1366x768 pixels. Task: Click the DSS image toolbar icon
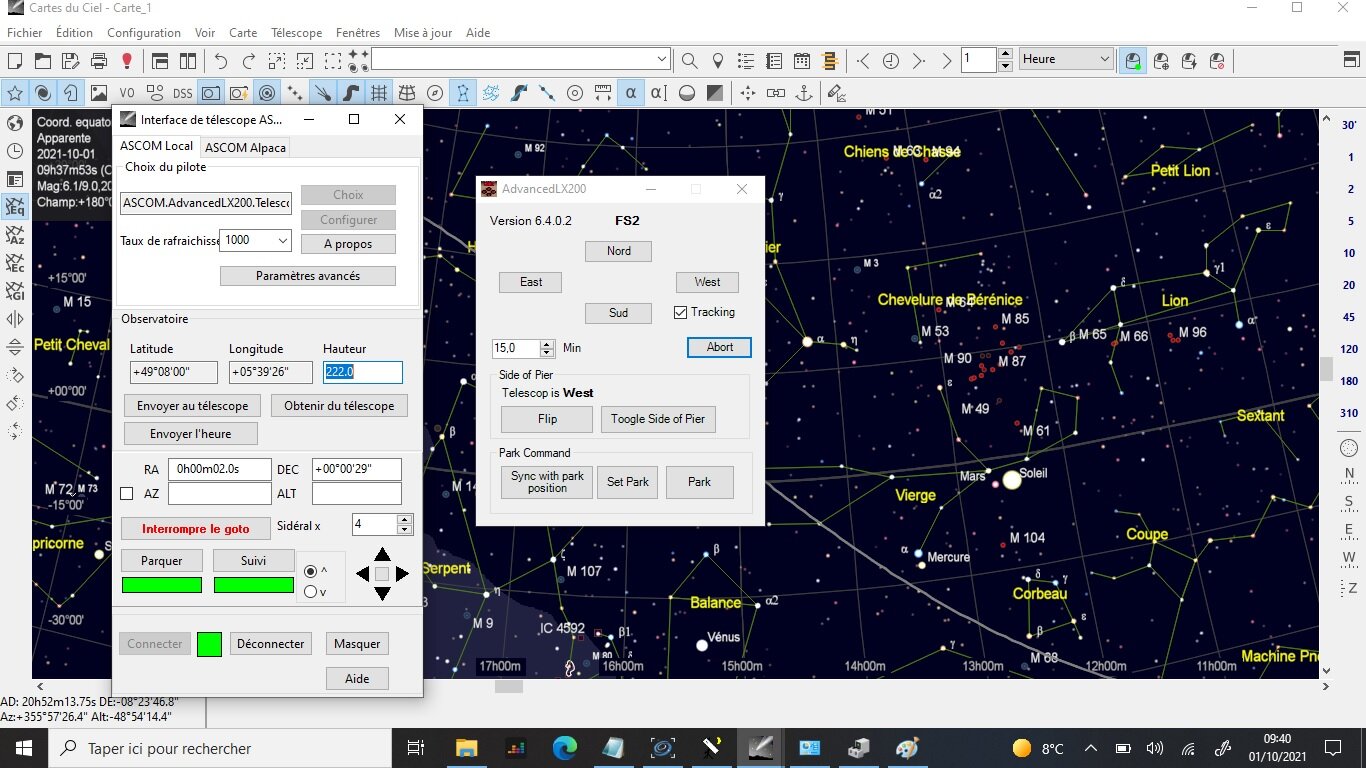[182, 93]
